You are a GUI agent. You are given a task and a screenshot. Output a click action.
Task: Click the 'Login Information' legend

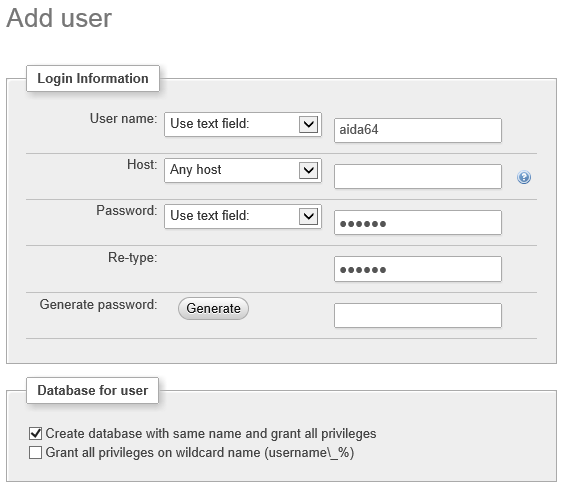click(93, 78)
